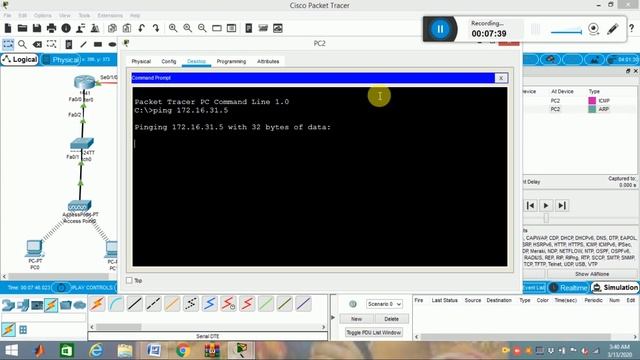Choose the Select tool

(8, 44)
